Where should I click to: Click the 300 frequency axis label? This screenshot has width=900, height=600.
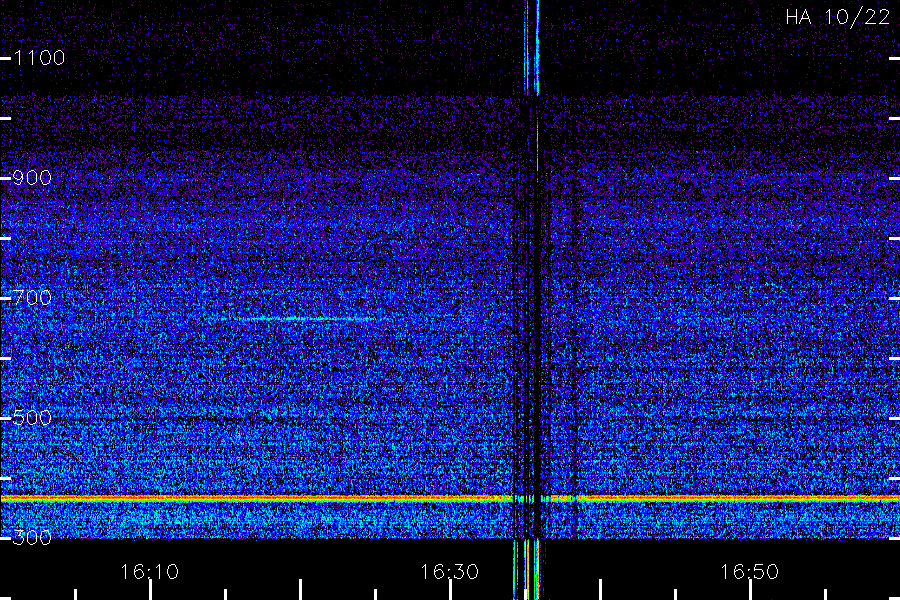32,538
